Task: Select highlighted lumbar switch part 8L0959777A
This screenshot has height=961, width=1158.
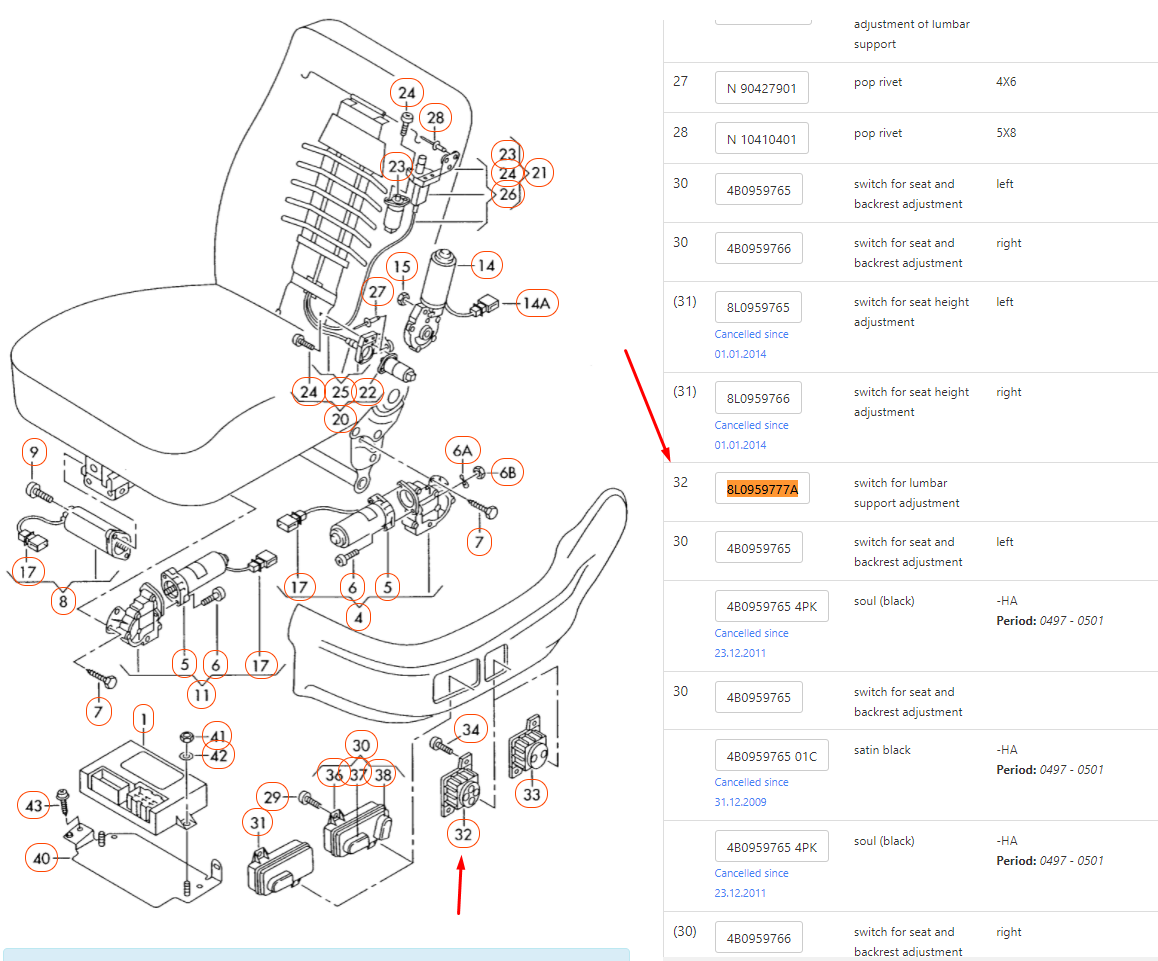Action: point(761,488)
